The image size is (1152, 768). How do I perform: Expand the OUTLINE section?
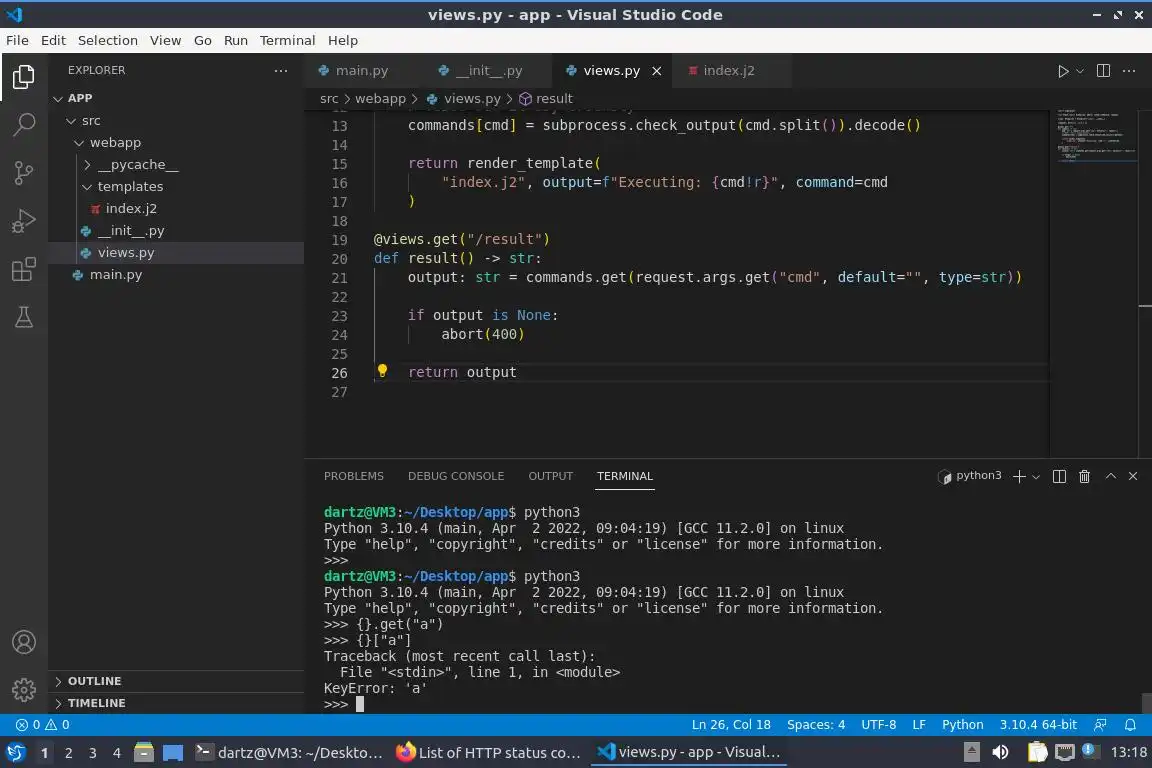tap(176, 681)
